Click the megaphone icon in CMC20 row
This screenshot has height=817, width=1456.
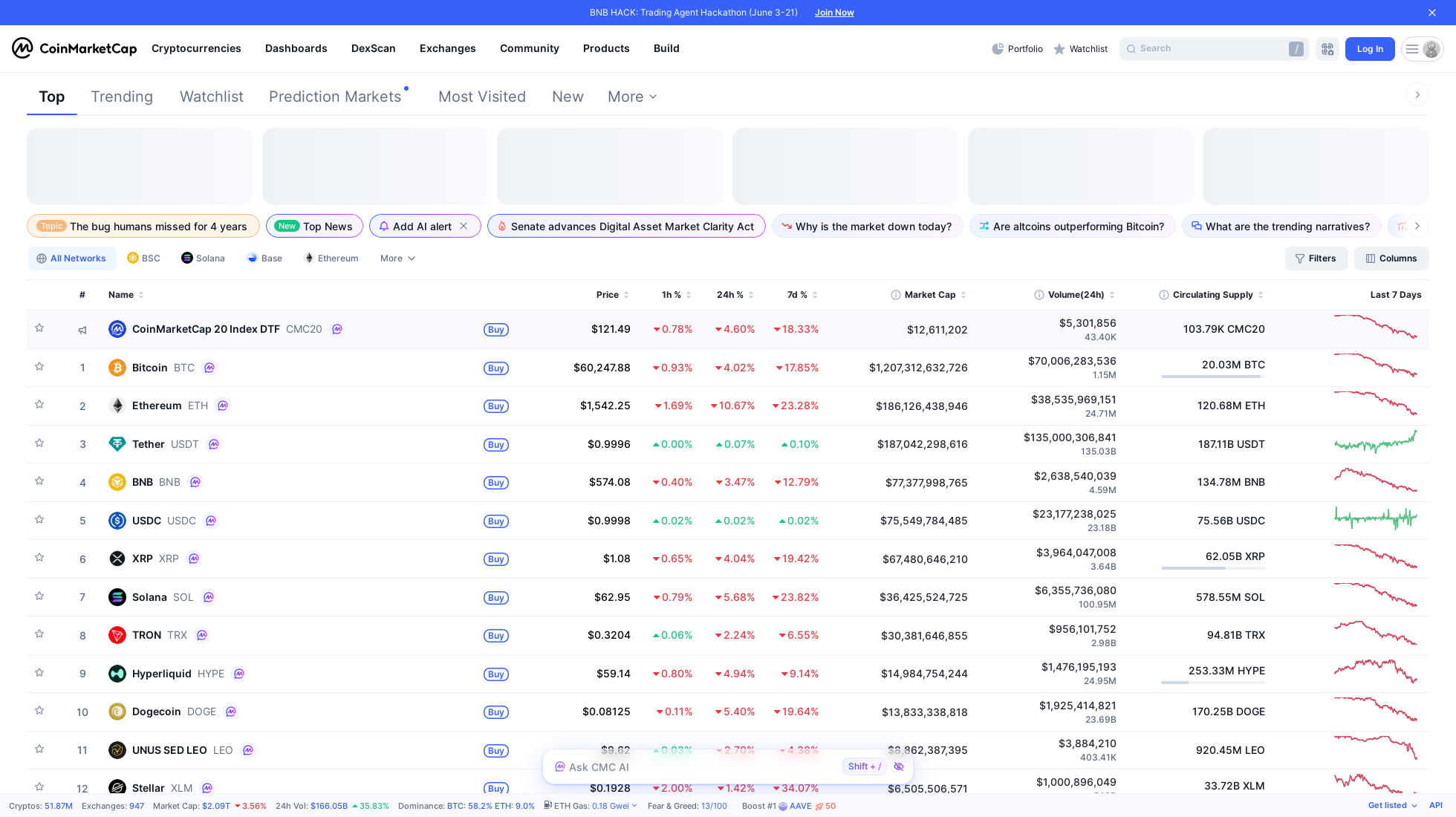pos(82,330)
